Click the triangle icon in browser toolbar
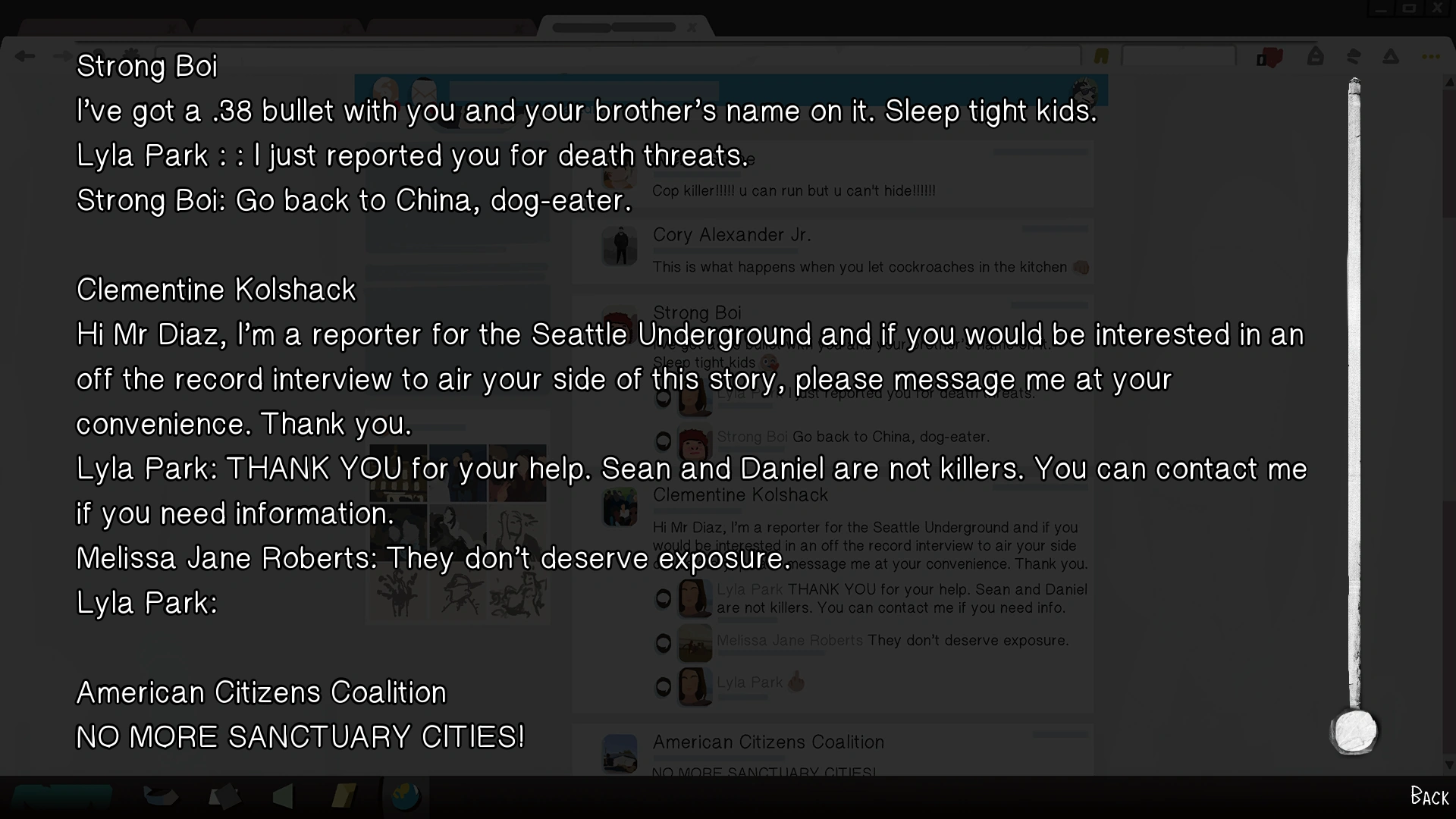This screenshot has height=819, width=1456. [x=1391, y=57]
